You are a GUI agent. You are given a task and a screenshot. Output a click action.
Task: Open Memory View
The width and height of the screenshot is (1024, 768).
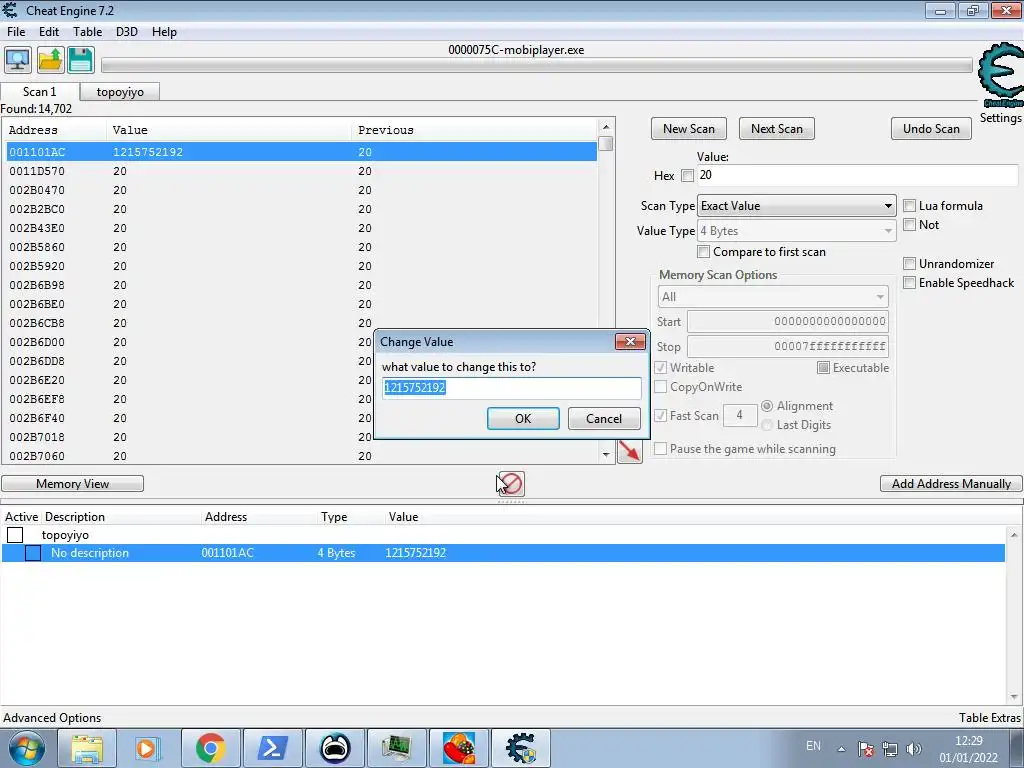point(72,484)
